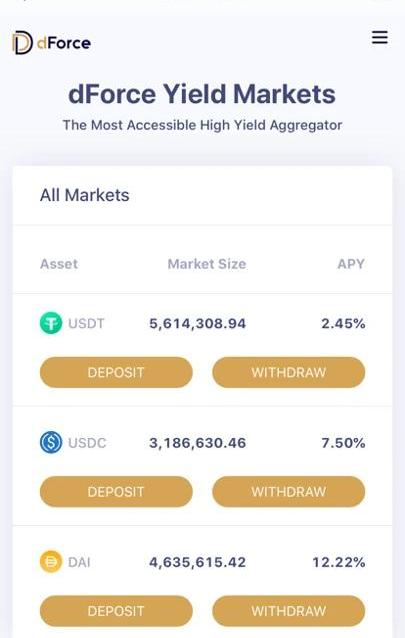Screen dimensions: 405x638
Task: Click the dForce Yield Markets title
Action: click(x=202, y=94)
